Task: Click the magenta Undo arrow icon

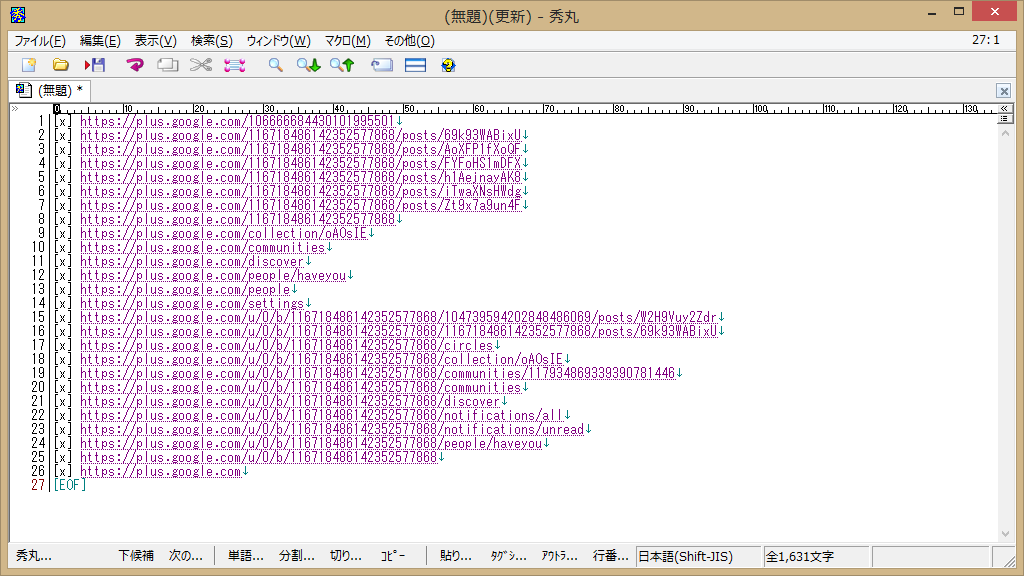Action: (x=135, y=65)
